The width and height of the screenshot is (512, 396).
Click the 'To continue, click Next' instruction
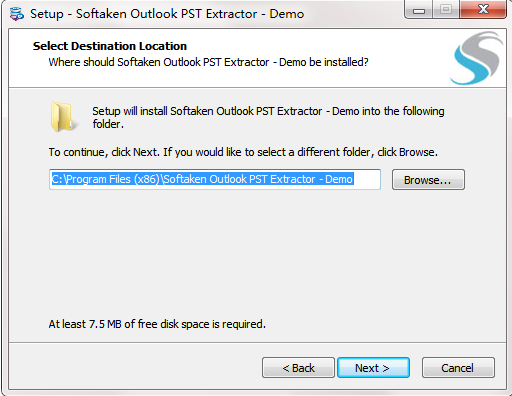[x=243, y=152]
